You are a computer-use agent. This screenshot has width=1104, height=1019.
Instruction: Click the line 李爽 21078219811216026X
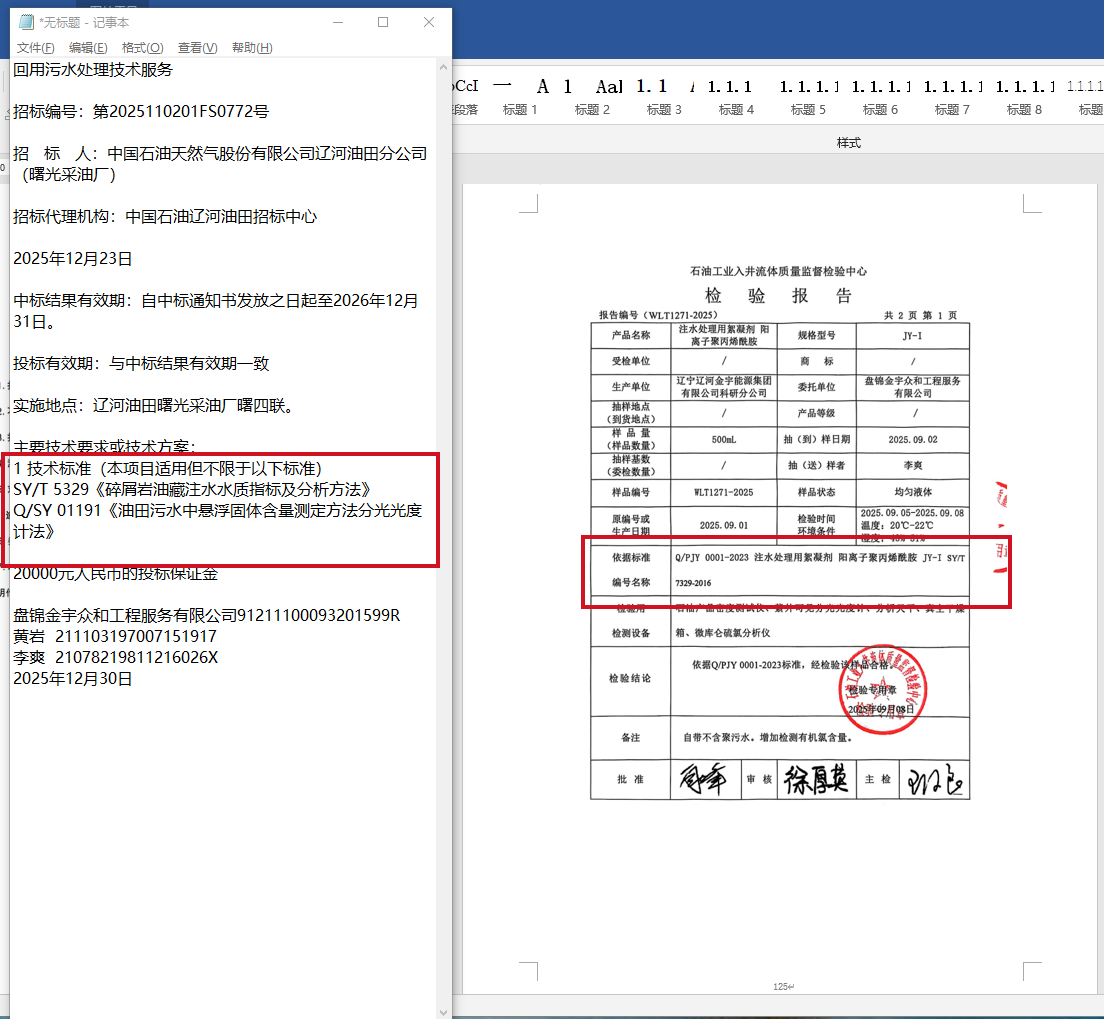point(115,658)
